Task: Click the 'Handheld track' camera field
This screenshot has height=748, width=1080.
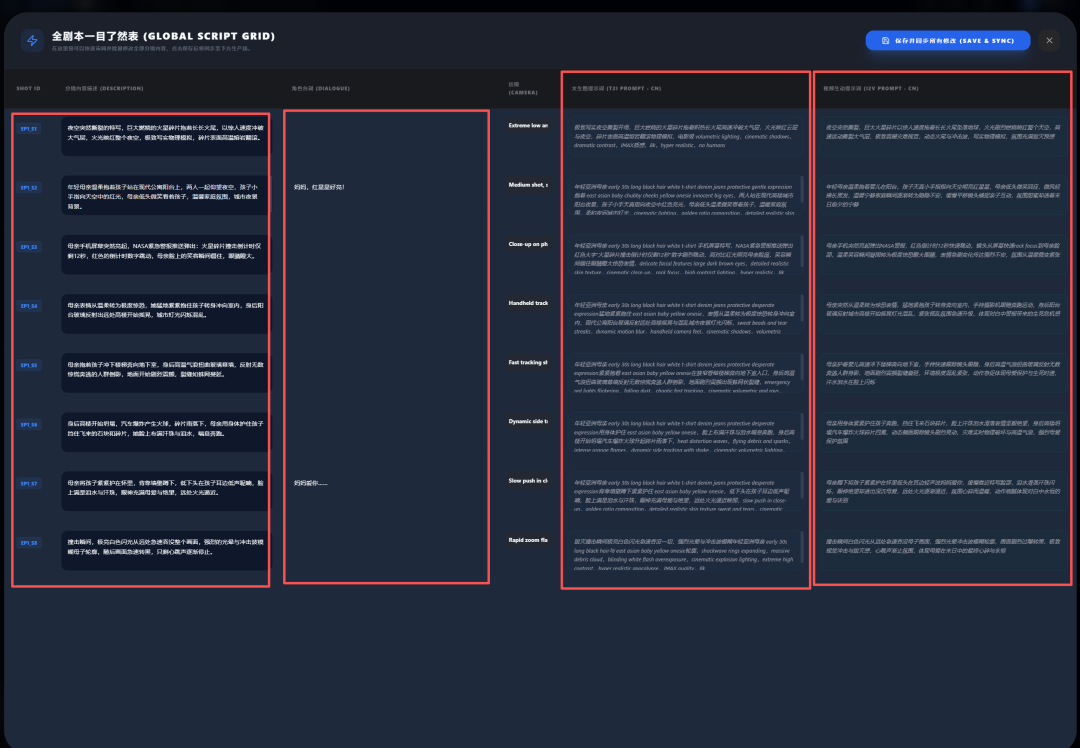Action: 528,303
